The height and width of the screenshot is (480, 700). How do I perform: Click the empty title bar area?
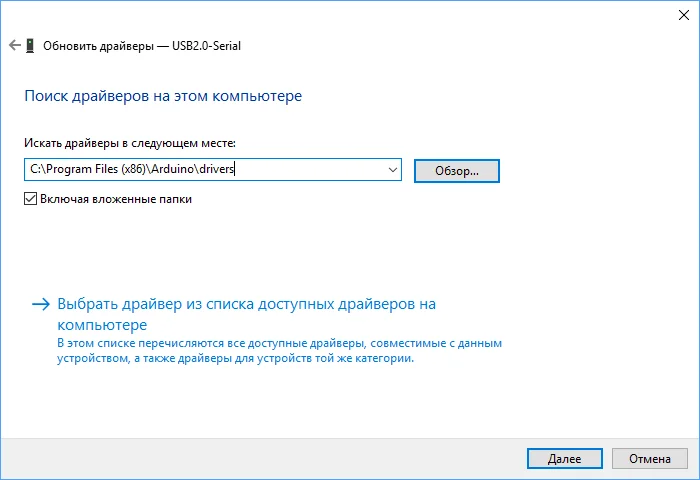click(350, 14)
